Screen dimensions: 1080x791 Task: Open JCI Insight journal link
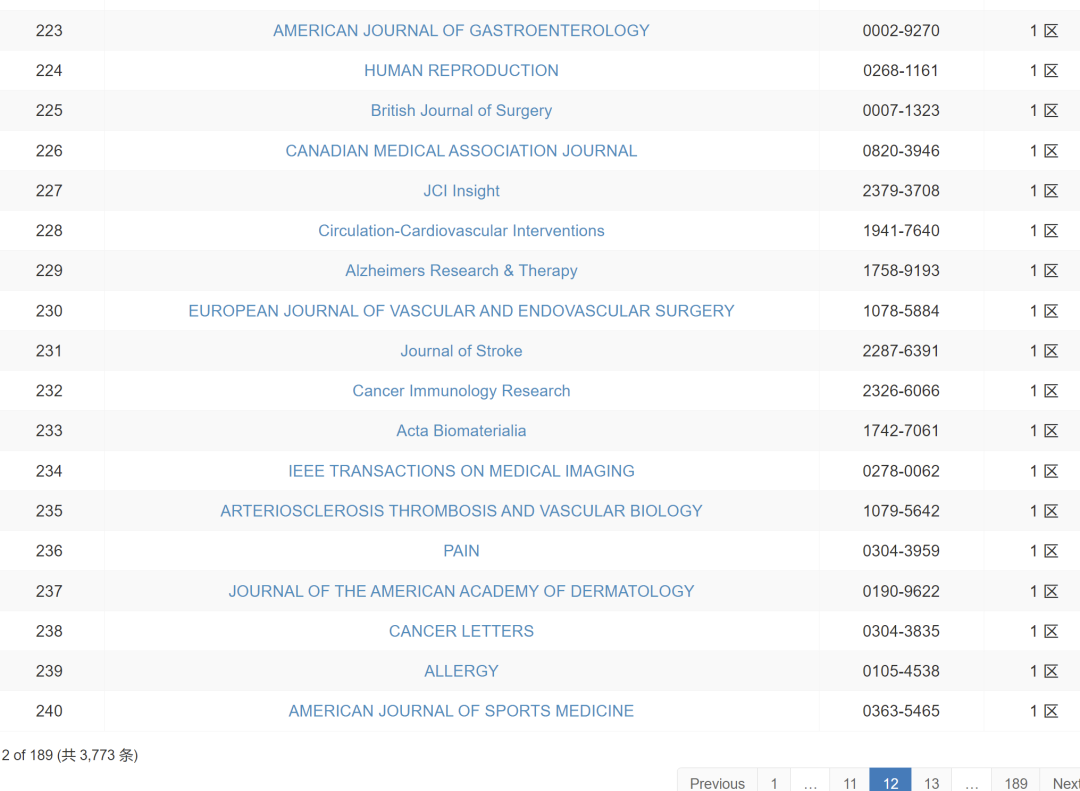[x=461, y=190]
